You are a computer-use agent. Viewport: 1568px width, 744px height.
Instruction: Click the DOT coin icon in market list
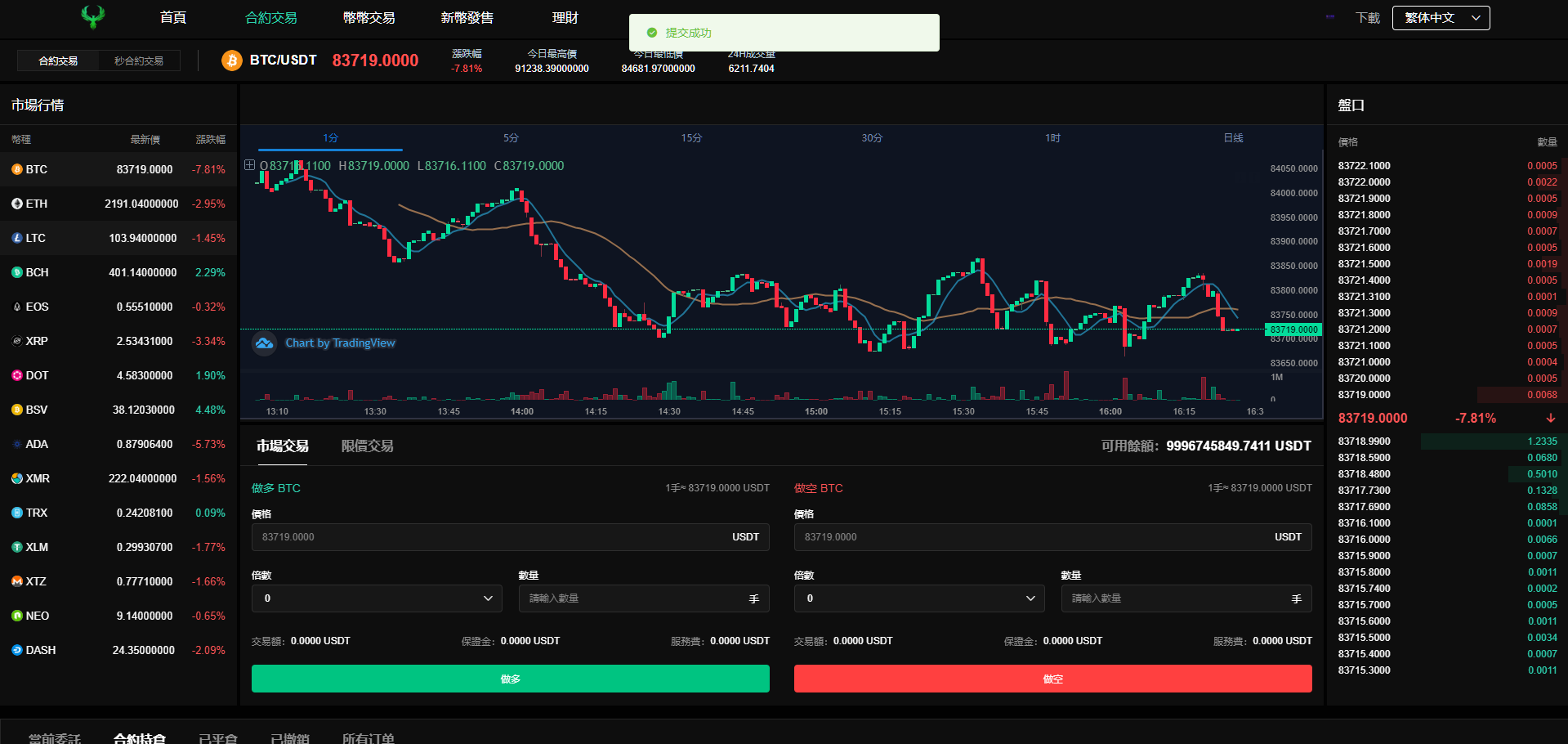tap(17, 375)
